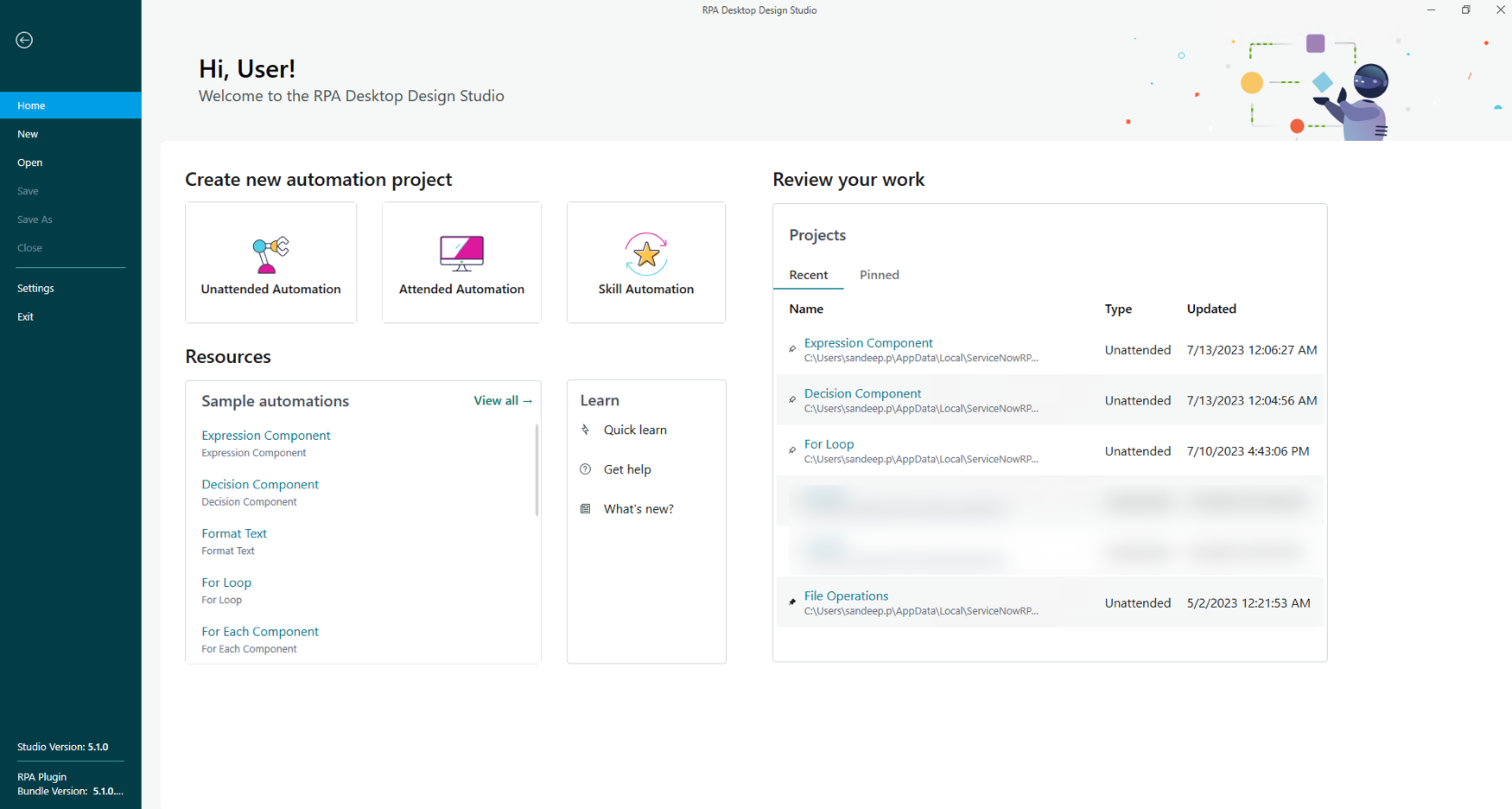1512x809 pixels.
Task: Click the Name column header
Action: tap(806, 309)
